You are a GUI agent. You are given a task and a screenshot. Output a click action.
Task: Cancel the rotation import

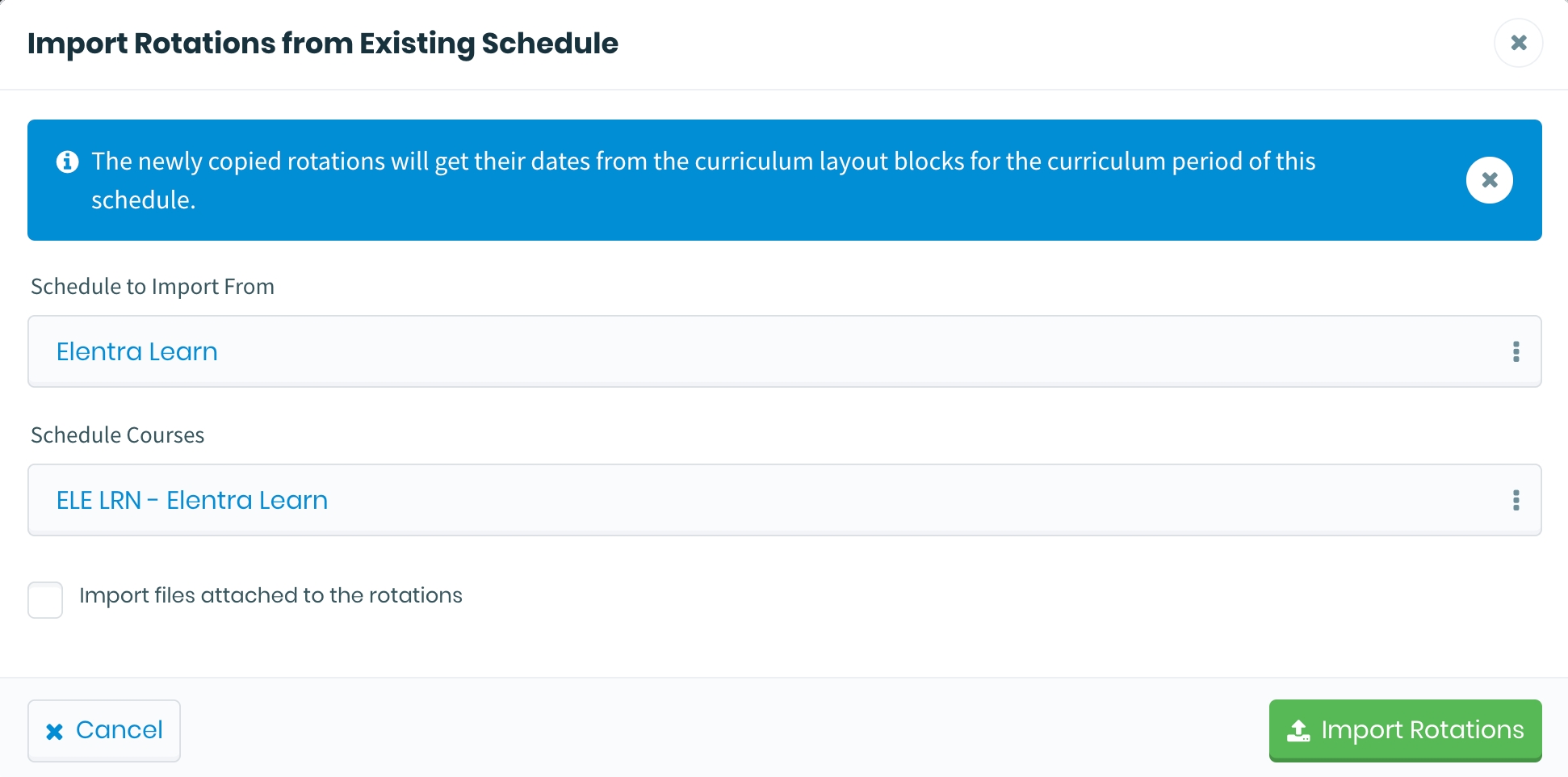[104, 730]
